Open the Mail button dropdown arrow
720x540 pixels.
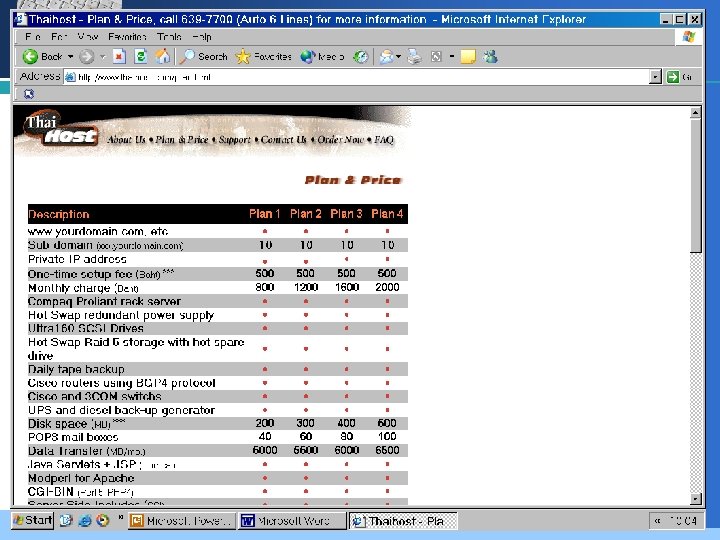click(398, 56)
